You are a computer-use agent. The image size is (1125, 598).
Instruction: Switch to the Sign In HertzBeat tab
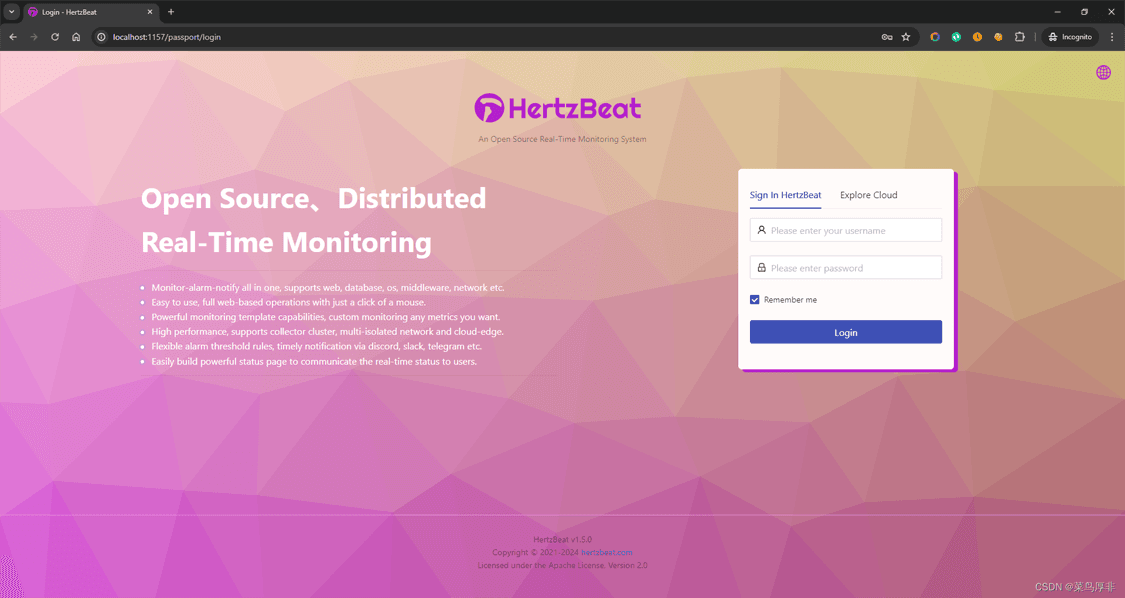(786, 195)
